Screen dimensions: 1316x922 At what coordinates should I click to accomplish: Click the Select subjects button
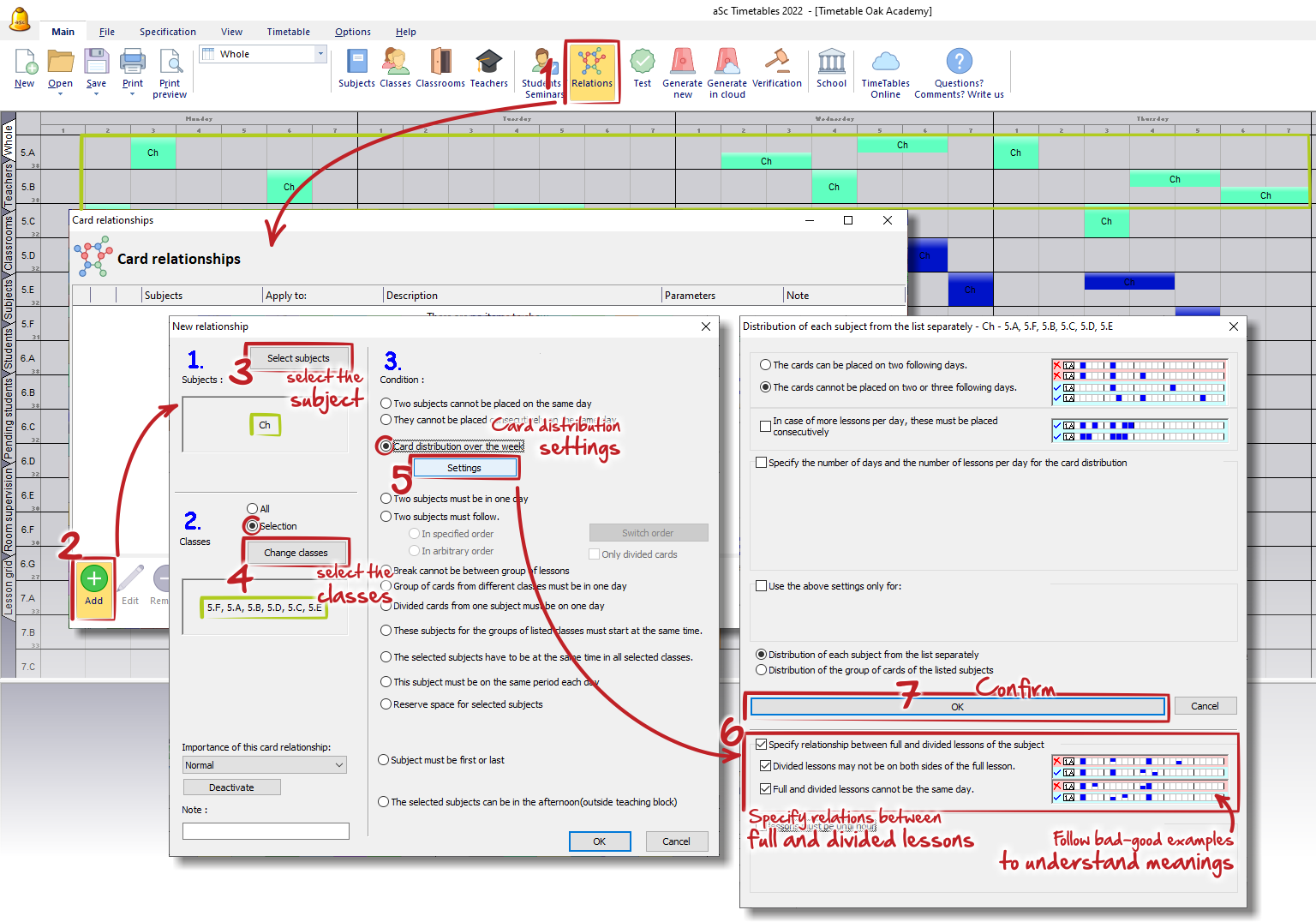298,358
